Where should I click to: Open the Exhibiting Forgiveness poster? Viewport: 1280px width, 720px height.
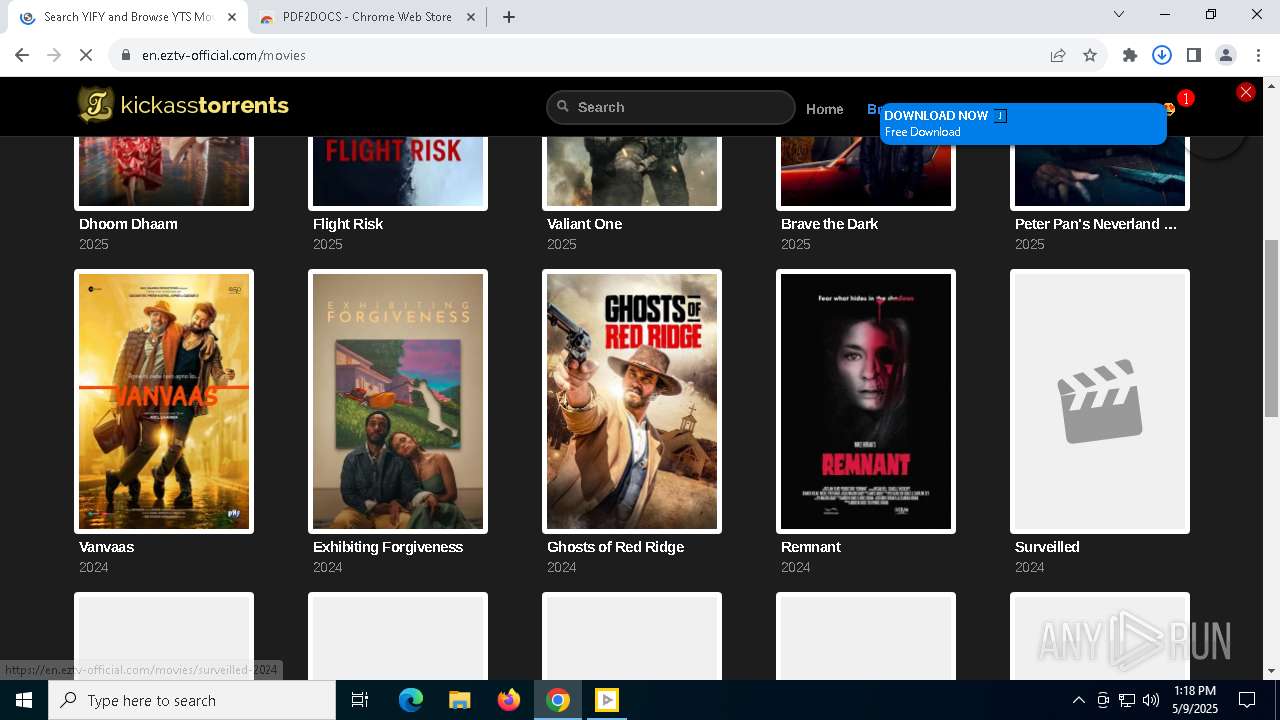398,401
